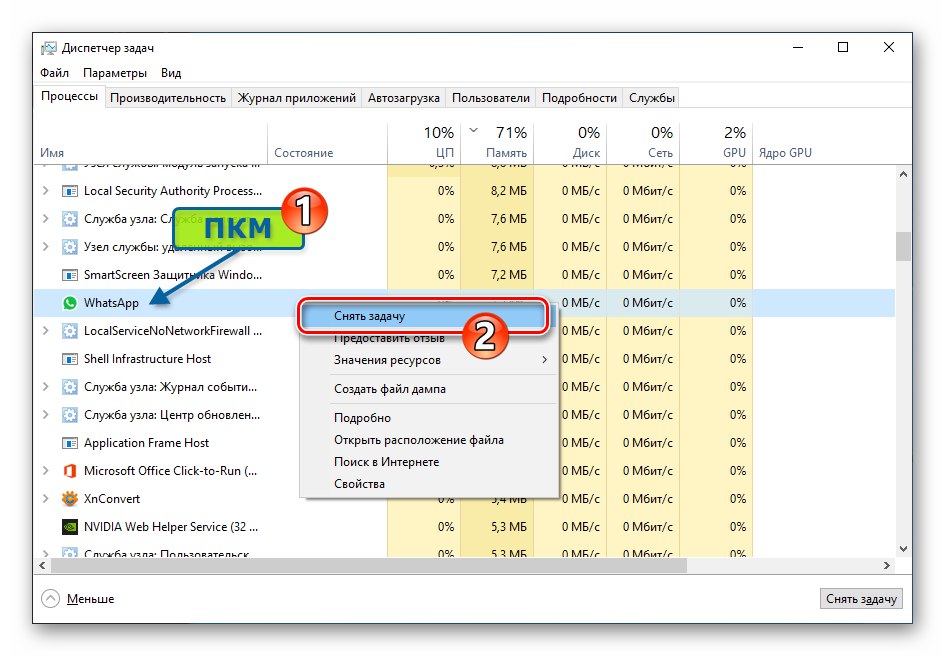Click SmartScreen Защитника Windows process icon

point(70,275)
